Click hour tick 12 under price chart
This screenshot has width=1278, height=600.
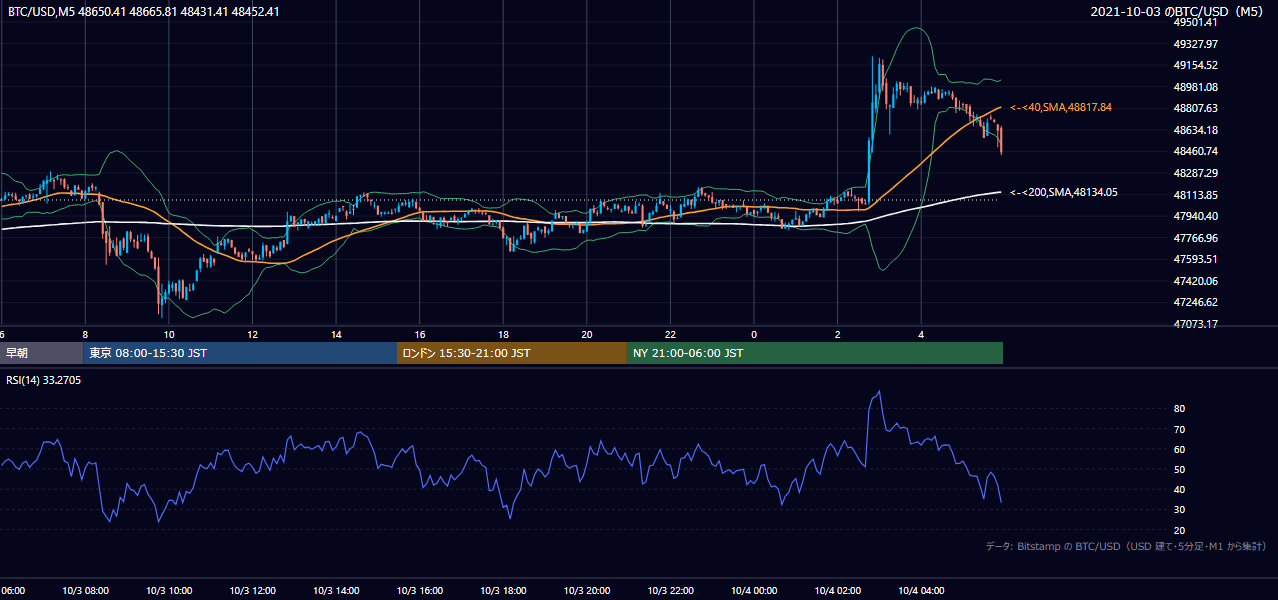click(253, 335)
